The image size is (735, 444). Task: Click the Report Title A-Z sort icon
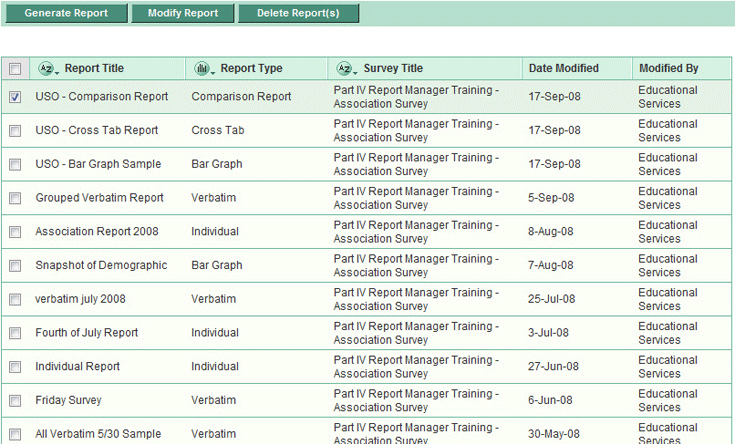pyautogui.click(x=48, y=69)
